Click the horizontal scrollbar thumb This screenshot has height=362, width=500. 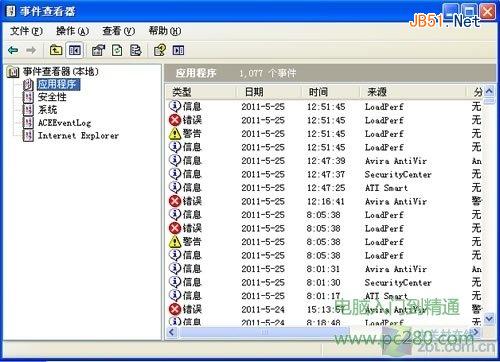264,332
